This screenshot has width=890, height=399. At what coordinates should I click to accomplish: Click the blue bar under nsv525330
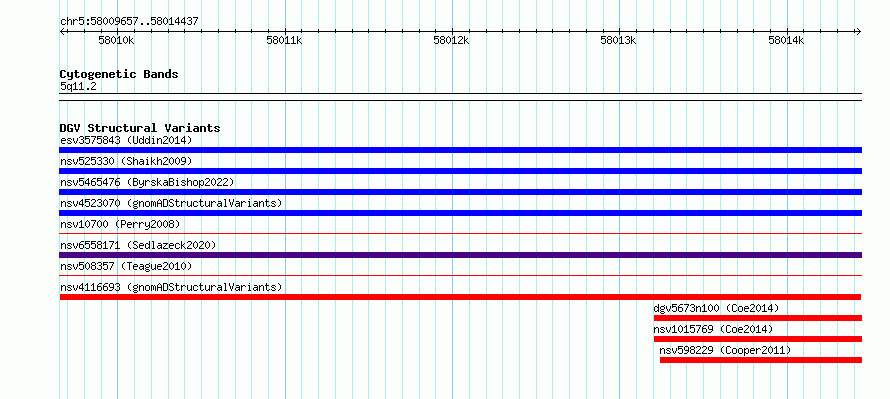[x=460, y=171]
